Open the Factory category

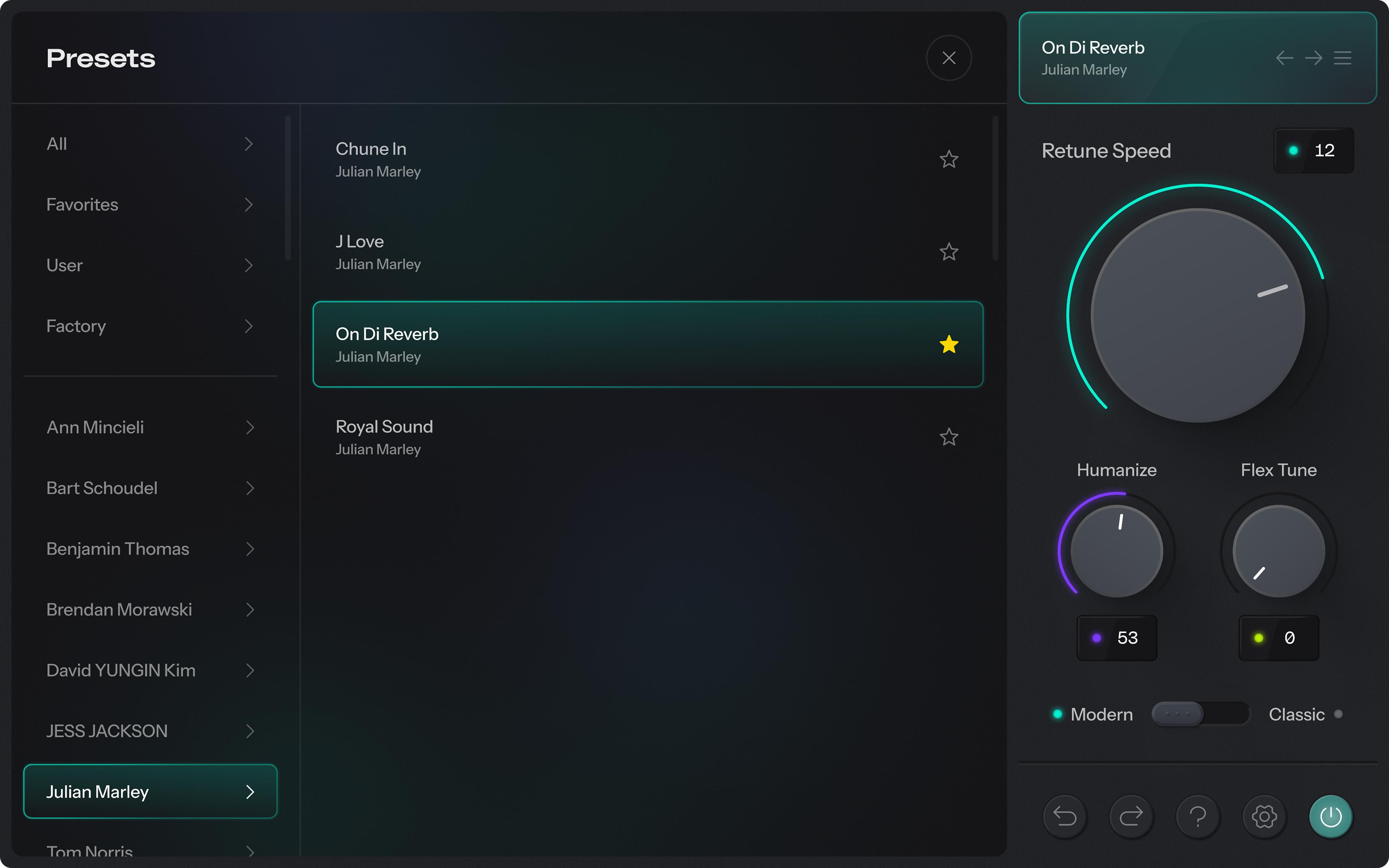(x=150, y=326)
